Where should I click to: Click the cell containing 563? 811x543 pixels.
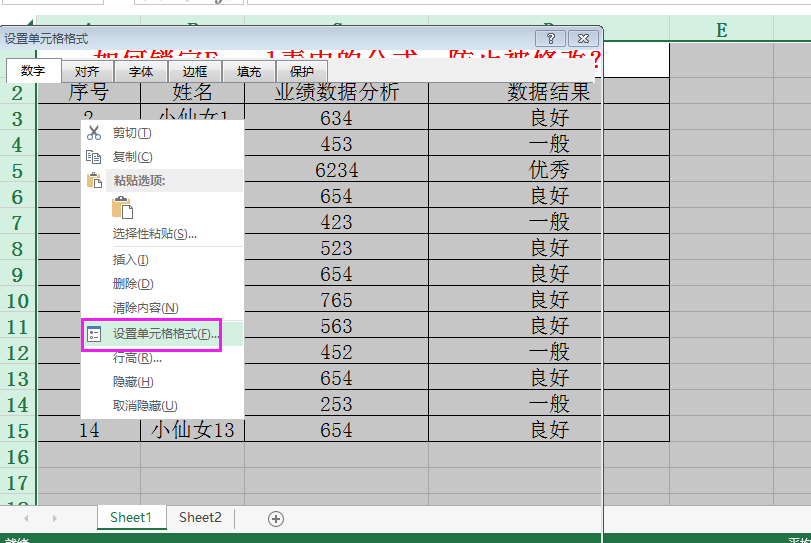click(x=336, y=326)
